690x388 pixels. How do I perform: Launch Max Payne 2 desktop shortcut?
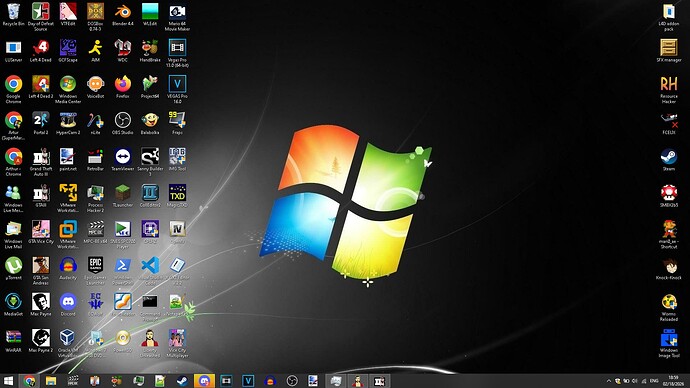(40, 341)
